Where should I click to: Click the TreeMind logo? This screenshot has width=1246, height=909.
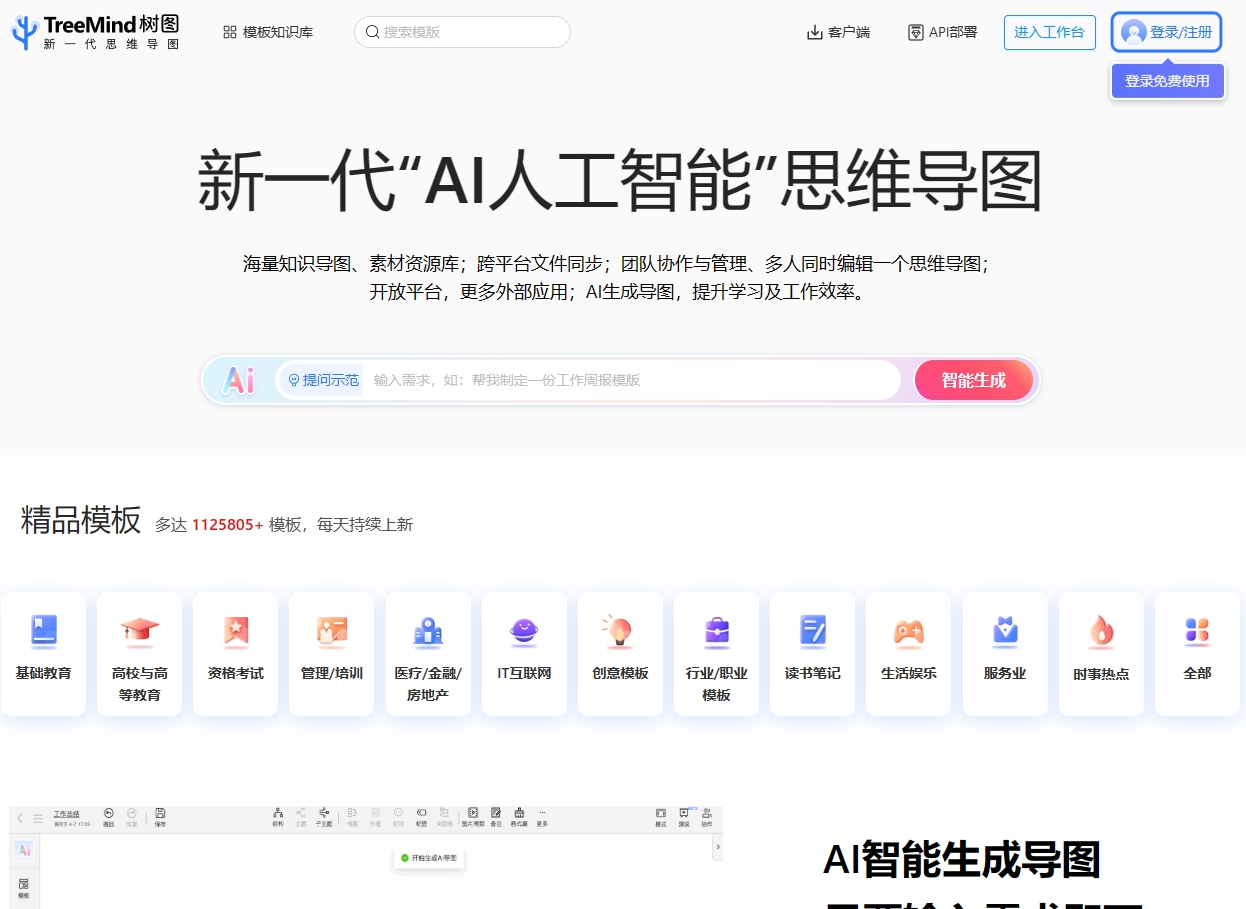click(95, 32)
